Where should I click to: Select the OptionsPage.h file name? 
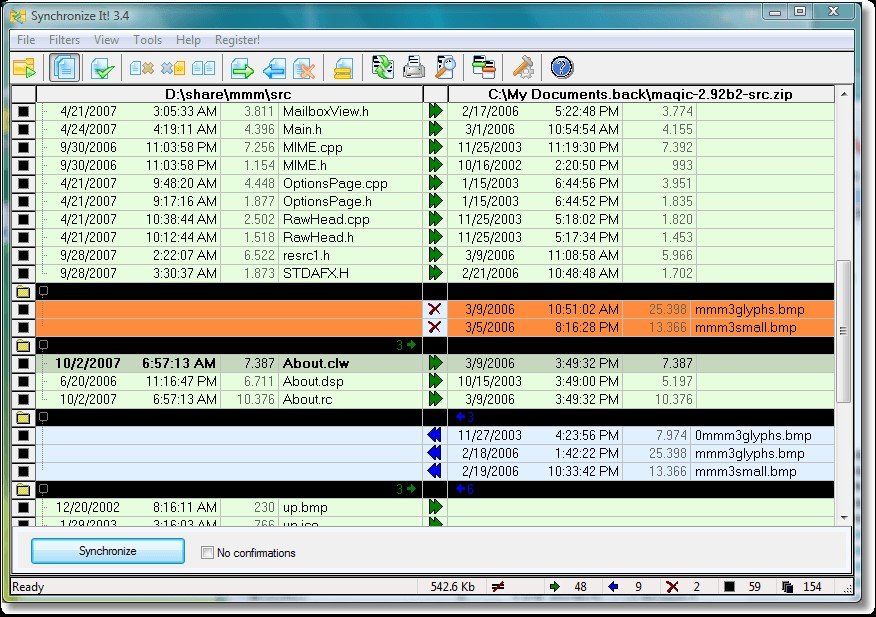click(x=327, y=201)
